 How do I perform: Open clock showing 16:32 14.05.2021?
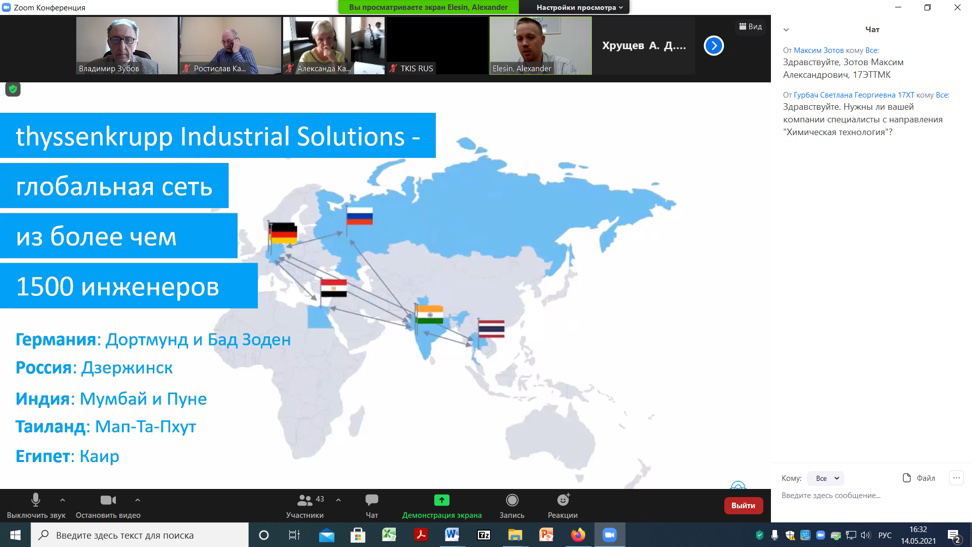point(918,535)
